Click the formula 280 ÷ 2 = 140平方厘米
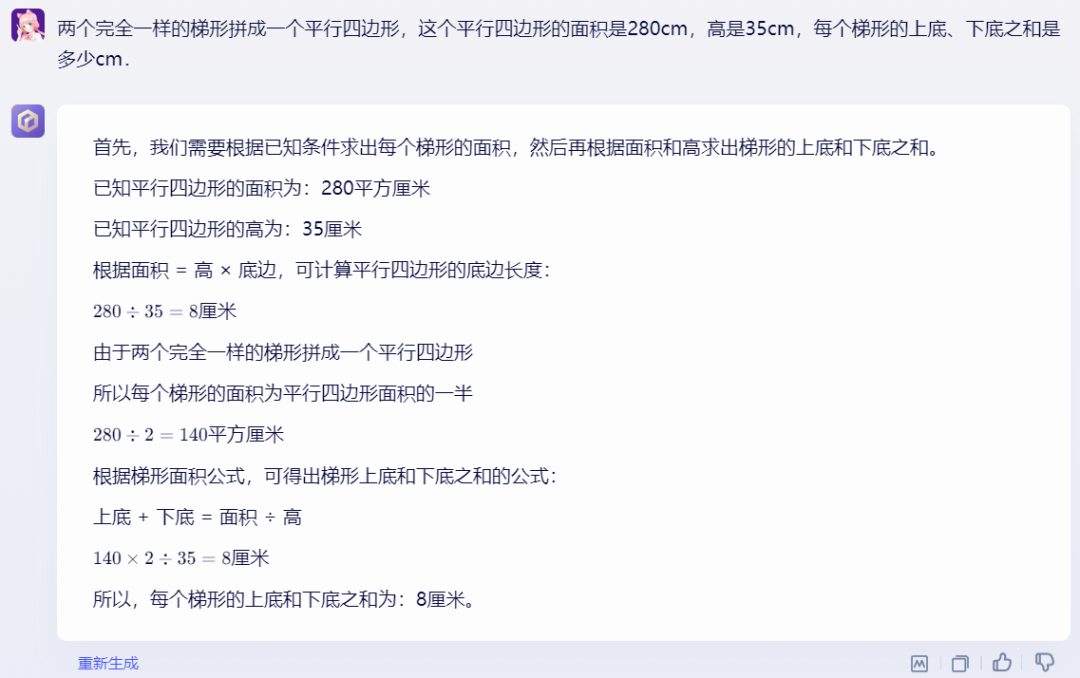 [x=189, y=435]
